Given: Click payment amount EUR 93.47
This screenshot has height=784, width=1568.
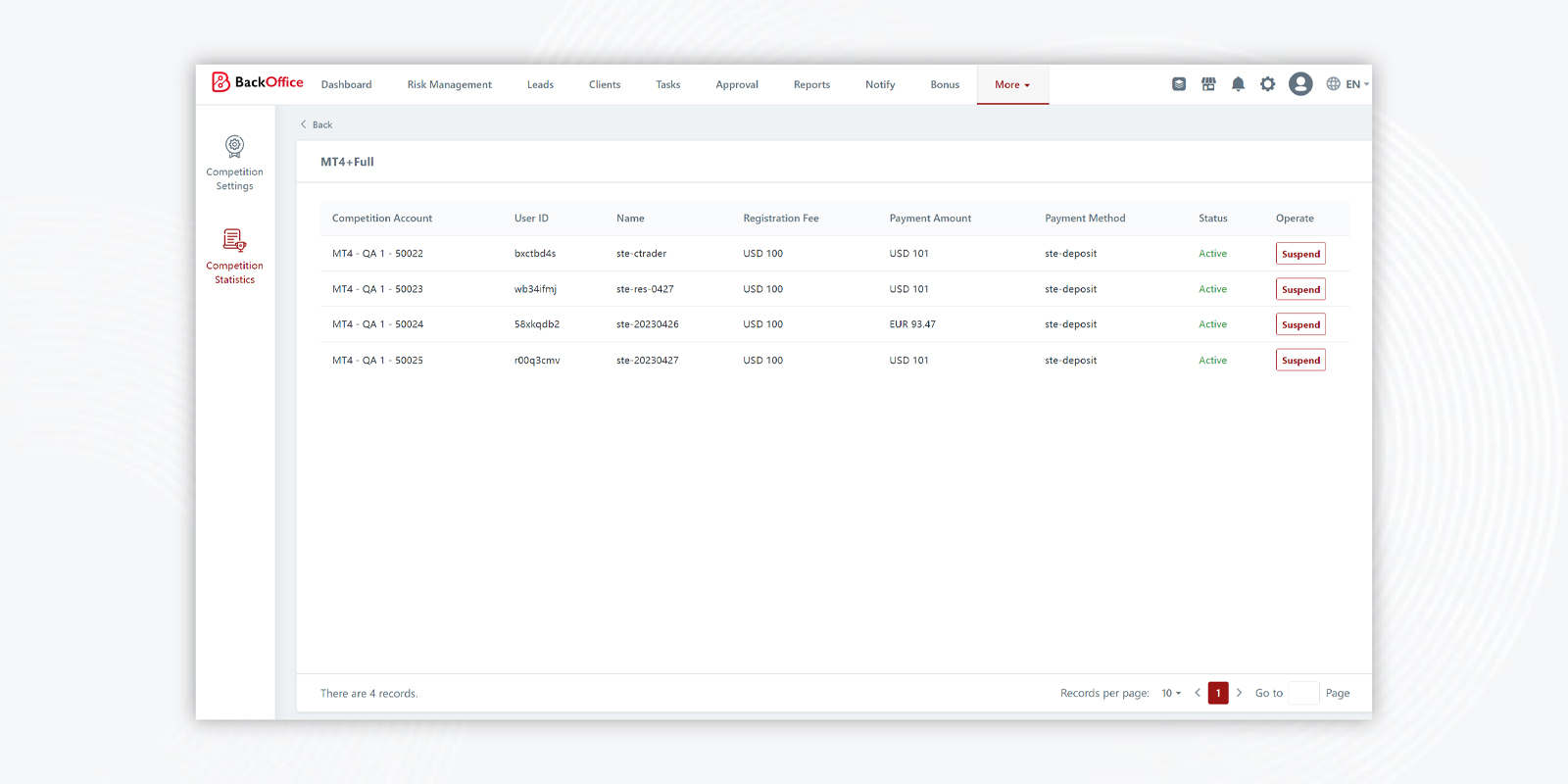Looking at the screenshot, I should click(912, 324).
